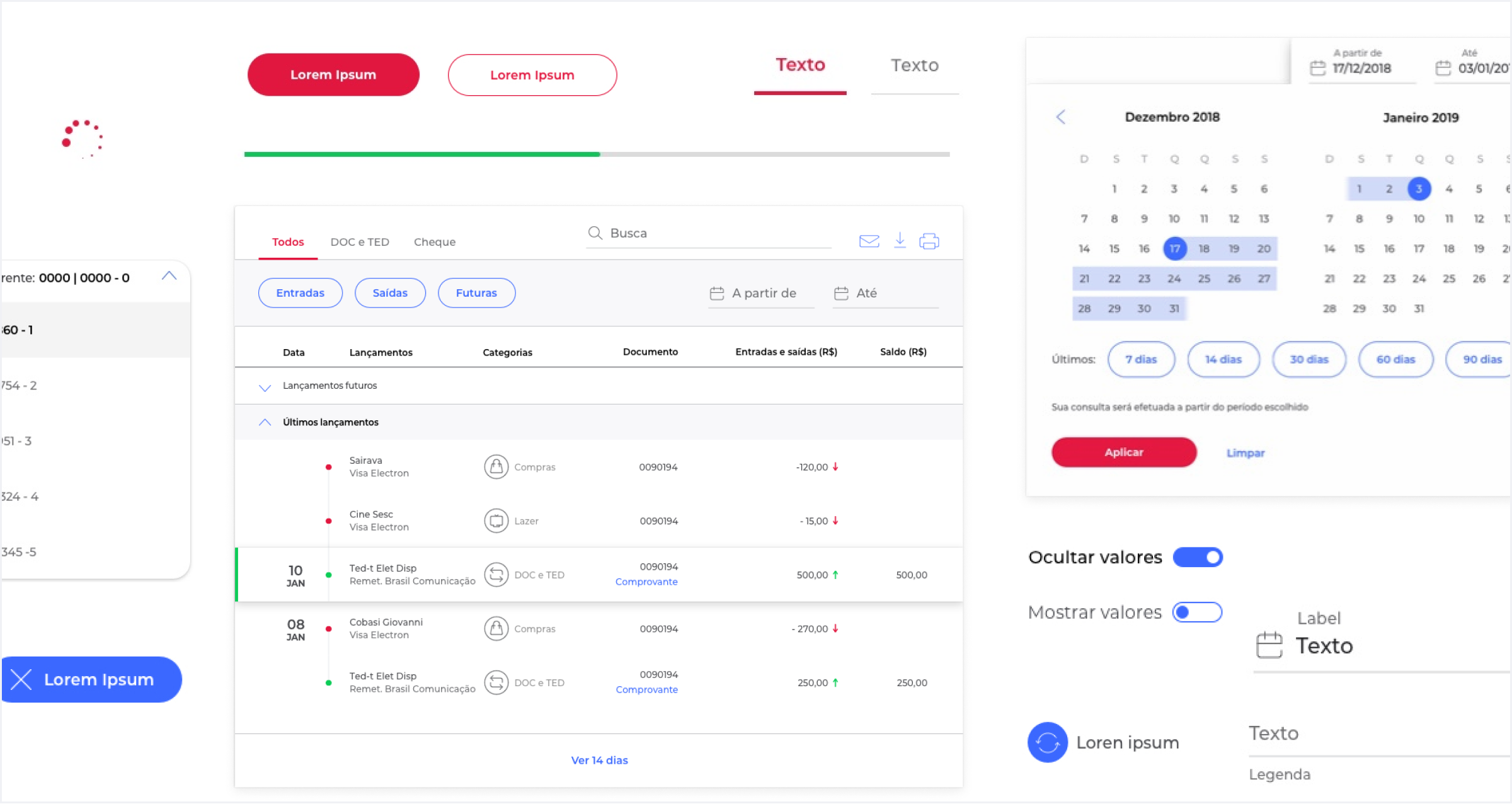Click the red down arrow next to -120,00
Screen dimensions: 1512x804
pyautogui.click(x=835, y=467)
